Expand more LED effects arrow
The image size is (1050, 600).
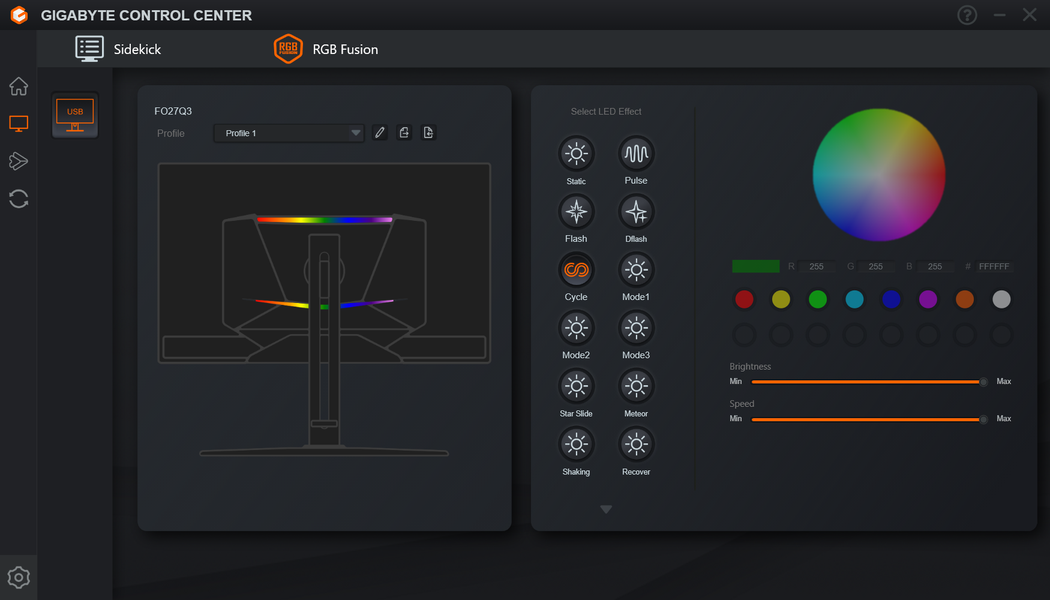click(606, 510)
